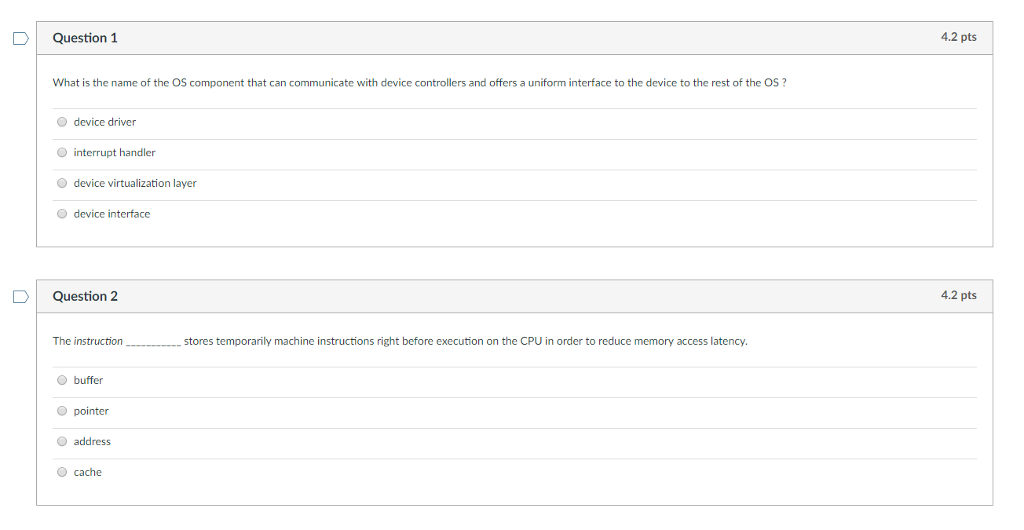
Task: Choose the 'buffer' radio button
Action: click(x=62, y=380)
